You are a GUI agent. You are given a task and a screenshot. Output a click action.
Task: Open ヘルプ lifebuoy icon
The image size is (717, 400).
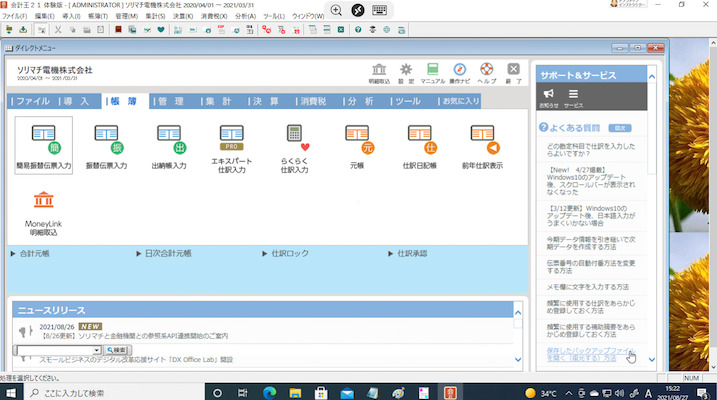coord(487,73)
